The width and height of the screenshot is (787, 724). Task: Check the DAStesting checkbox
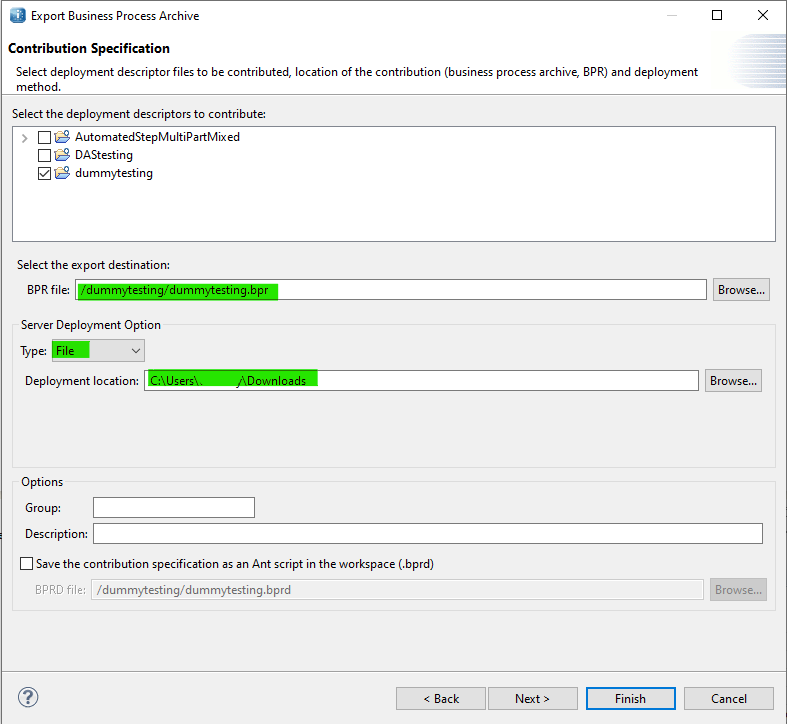tap(44, 155)
